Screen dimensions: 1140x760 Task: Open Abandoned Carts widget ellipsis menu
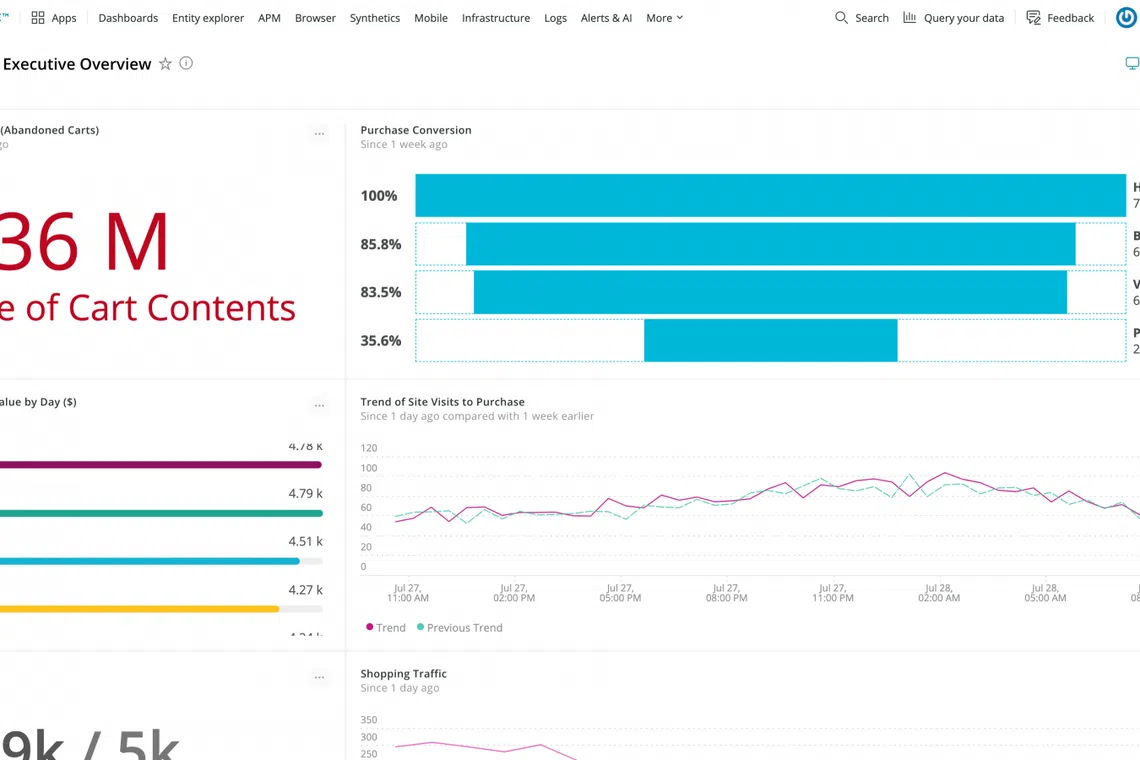coord(319,134)
